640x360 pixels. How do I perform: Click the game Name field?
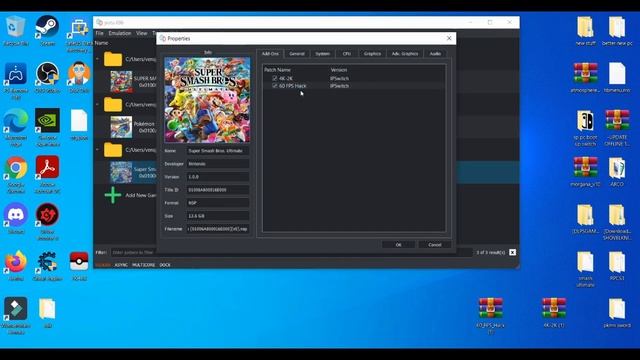(x=218, y=151)
